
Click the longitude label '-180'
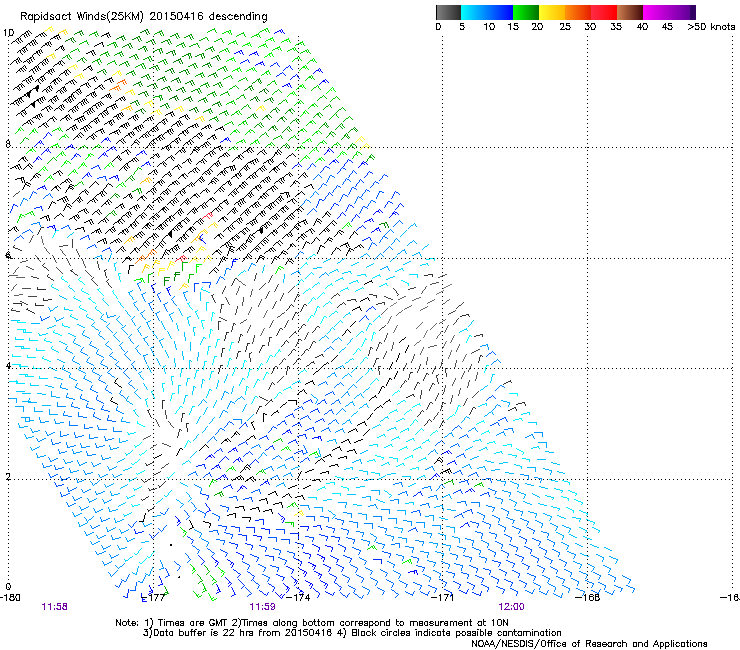(10, 598)
